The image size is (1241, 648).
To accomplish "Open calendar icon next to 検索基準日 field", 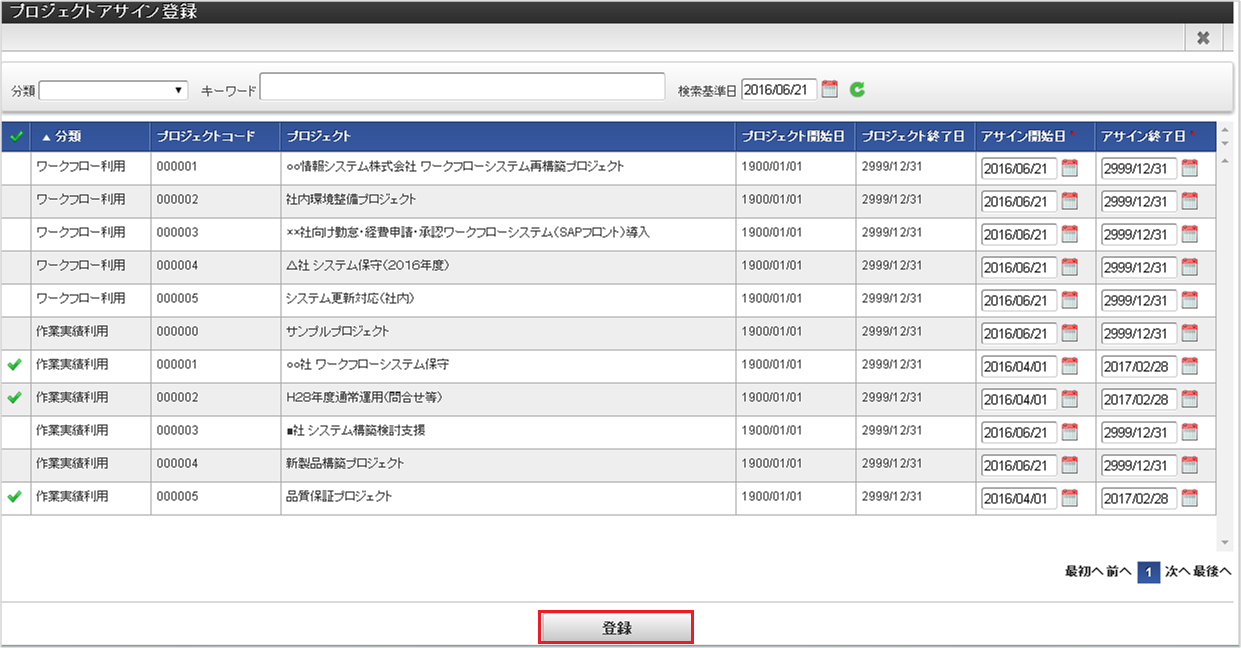I will pos(829,89).
